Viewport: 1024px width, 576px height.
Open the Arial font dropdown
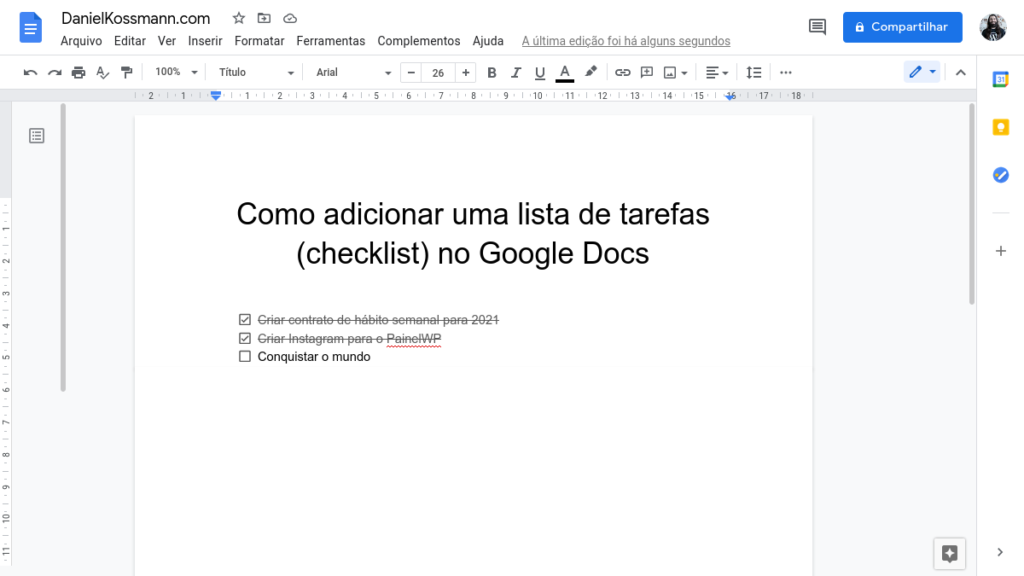pos(353,72)
